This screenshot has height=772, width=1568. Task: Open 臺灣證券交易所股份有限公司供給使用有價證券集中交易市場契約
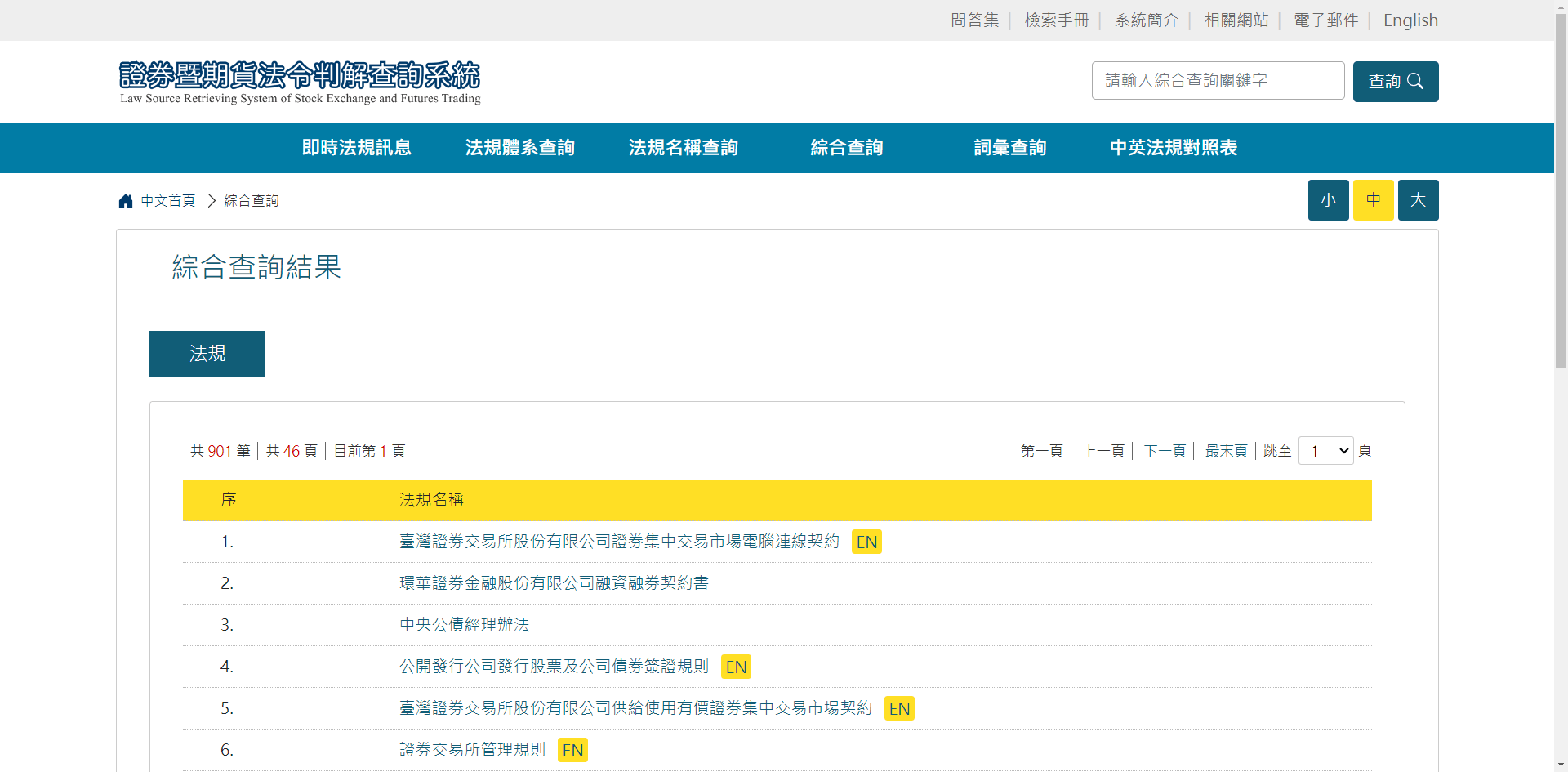tap(635, 708)
